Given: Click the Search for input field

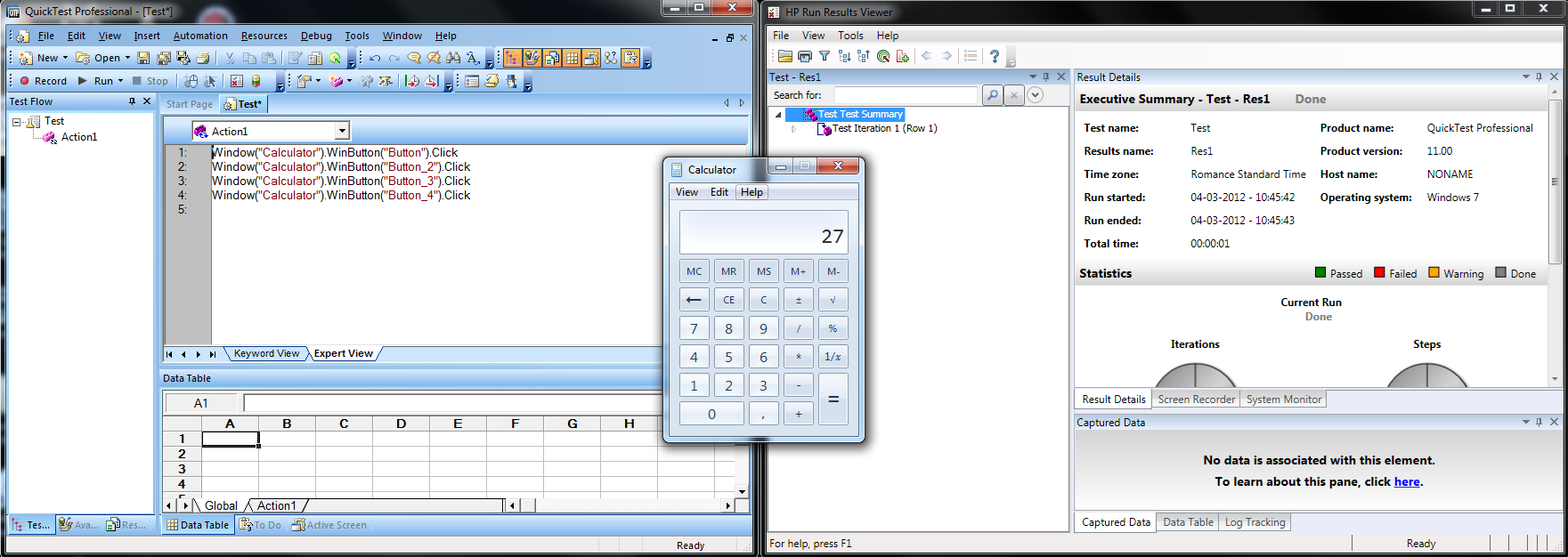Looking at the screenshot, I should tap(906, 95).
